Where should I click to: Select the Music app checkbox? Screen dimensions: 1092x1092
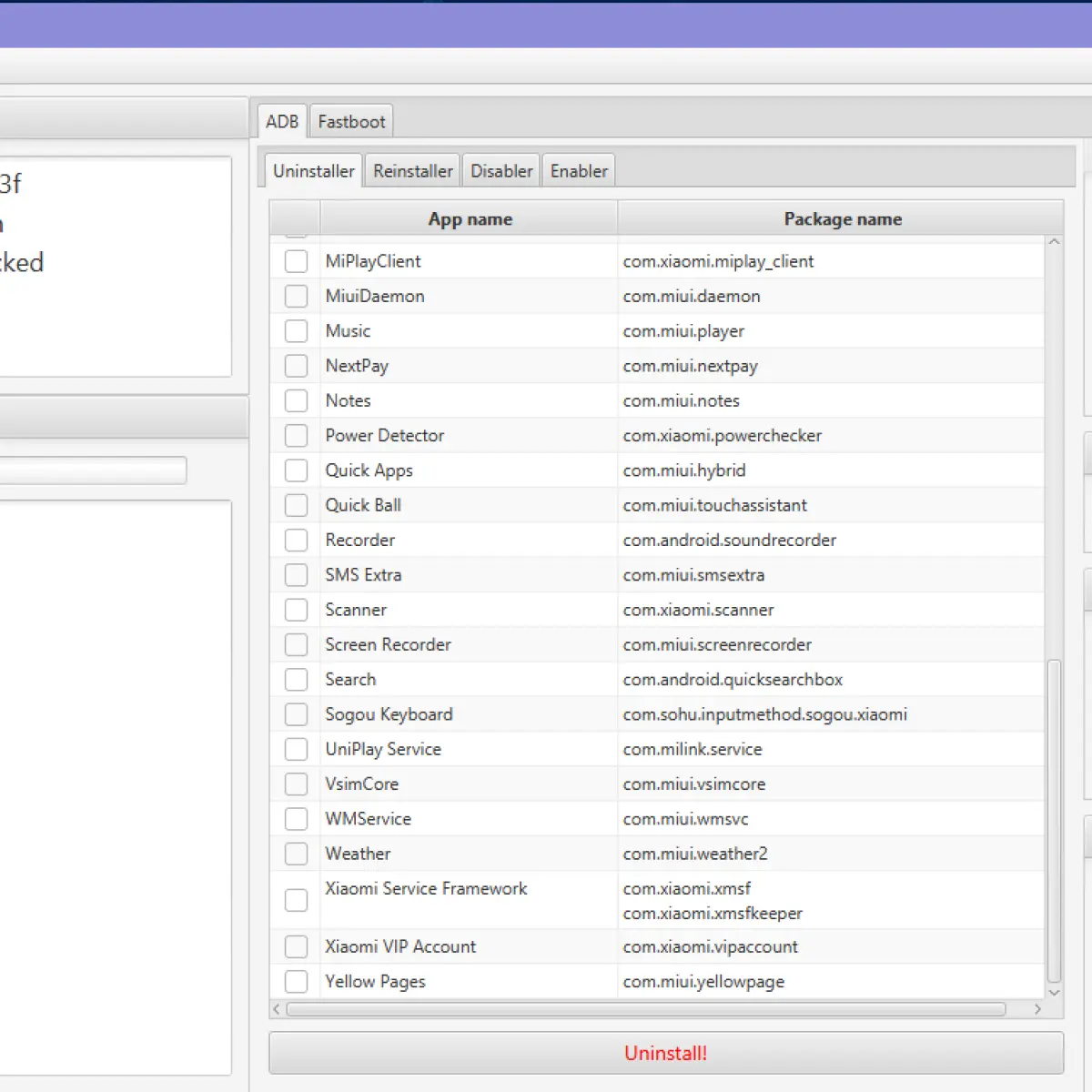pos(296,331)
